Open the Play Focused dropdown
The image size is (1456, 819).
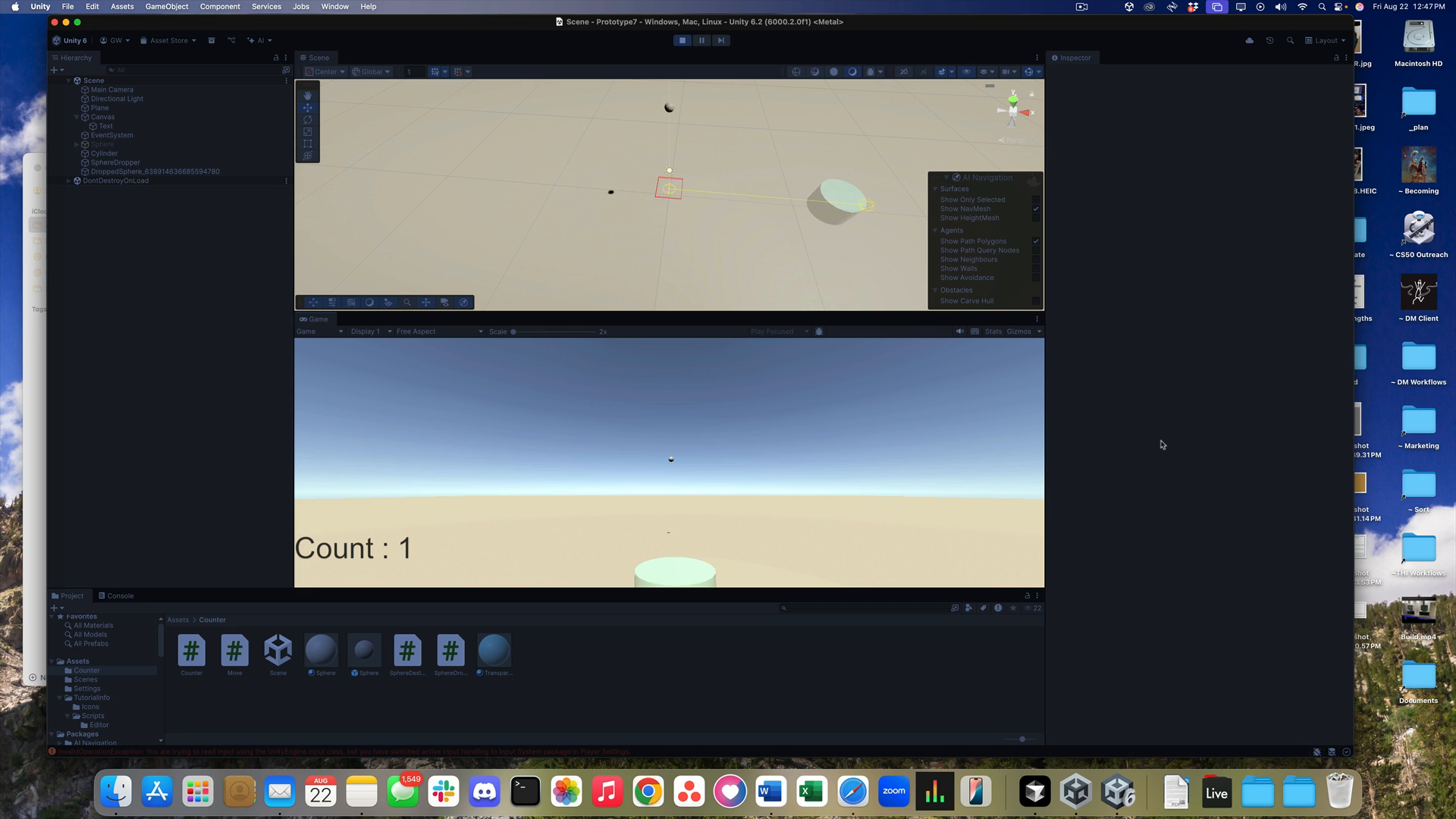pyautogui.click(x=780, y=331)
